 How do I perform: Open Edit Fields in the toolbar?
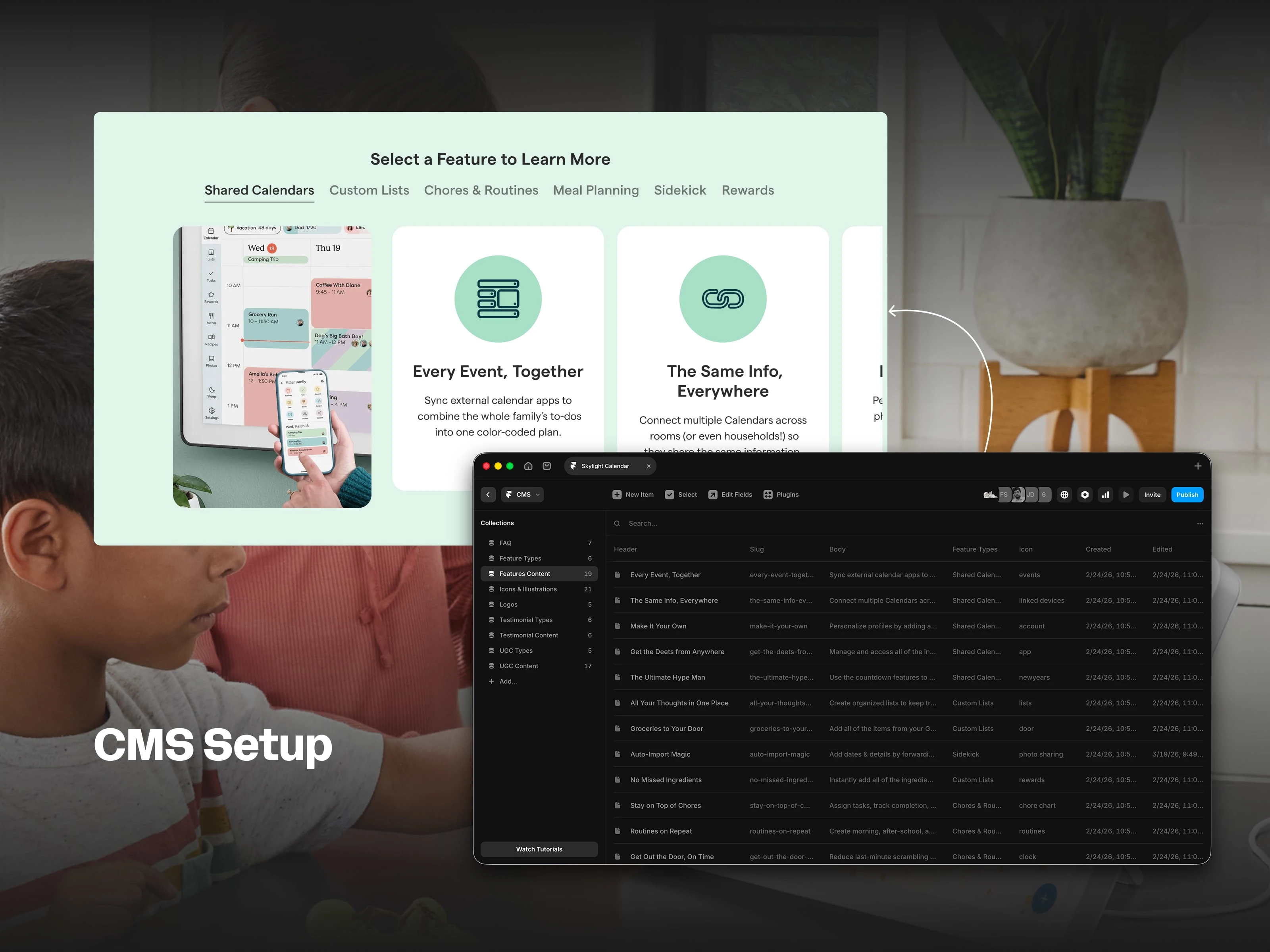(730, 495)
